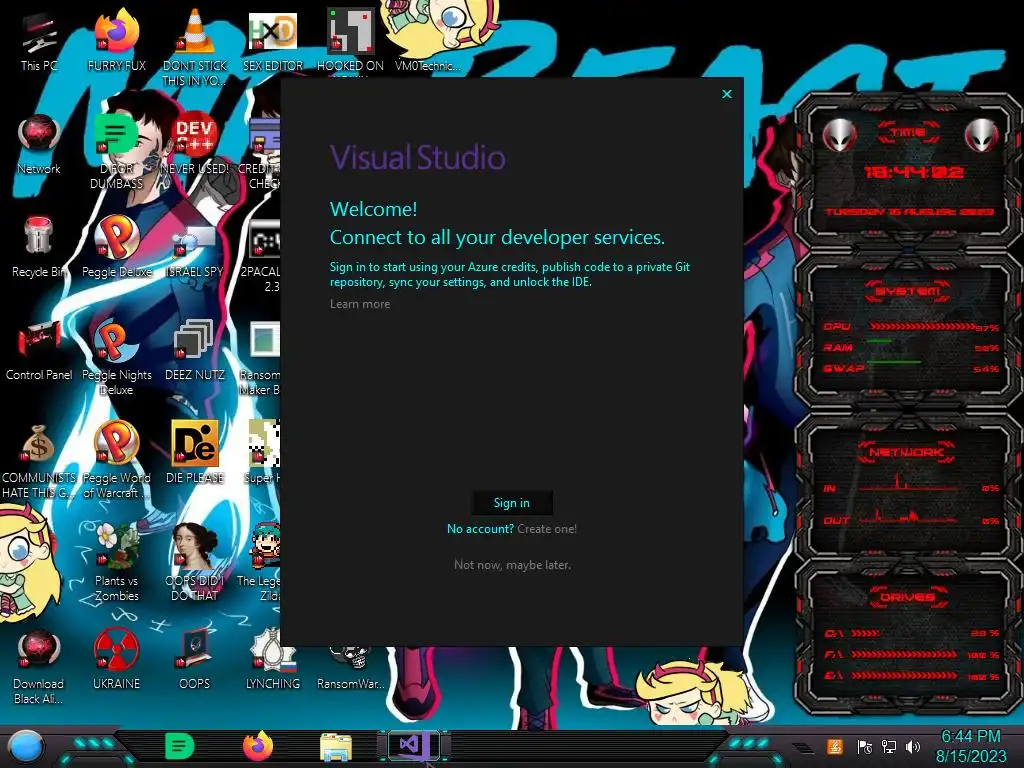Open the taskbar clock showing 6:44 PM
The height and width of the screenshot is (768, 1024).
tap(971, 746)
